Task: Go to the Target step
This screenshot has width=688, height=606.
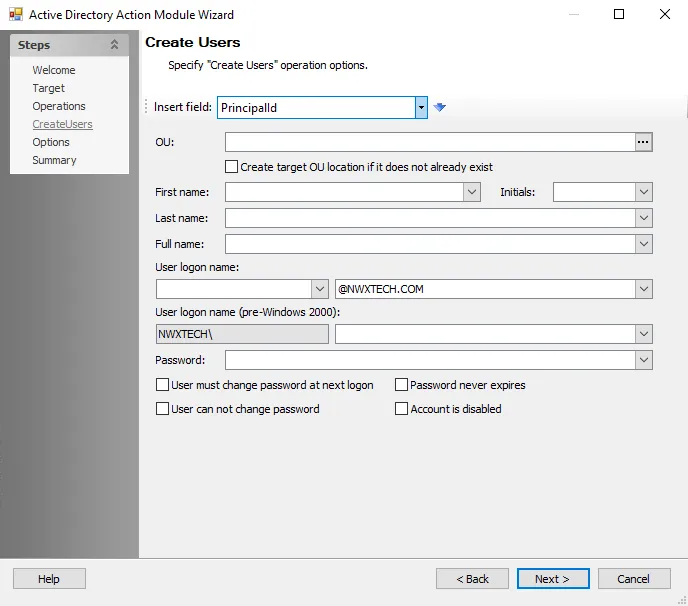Action: (48, 88)
